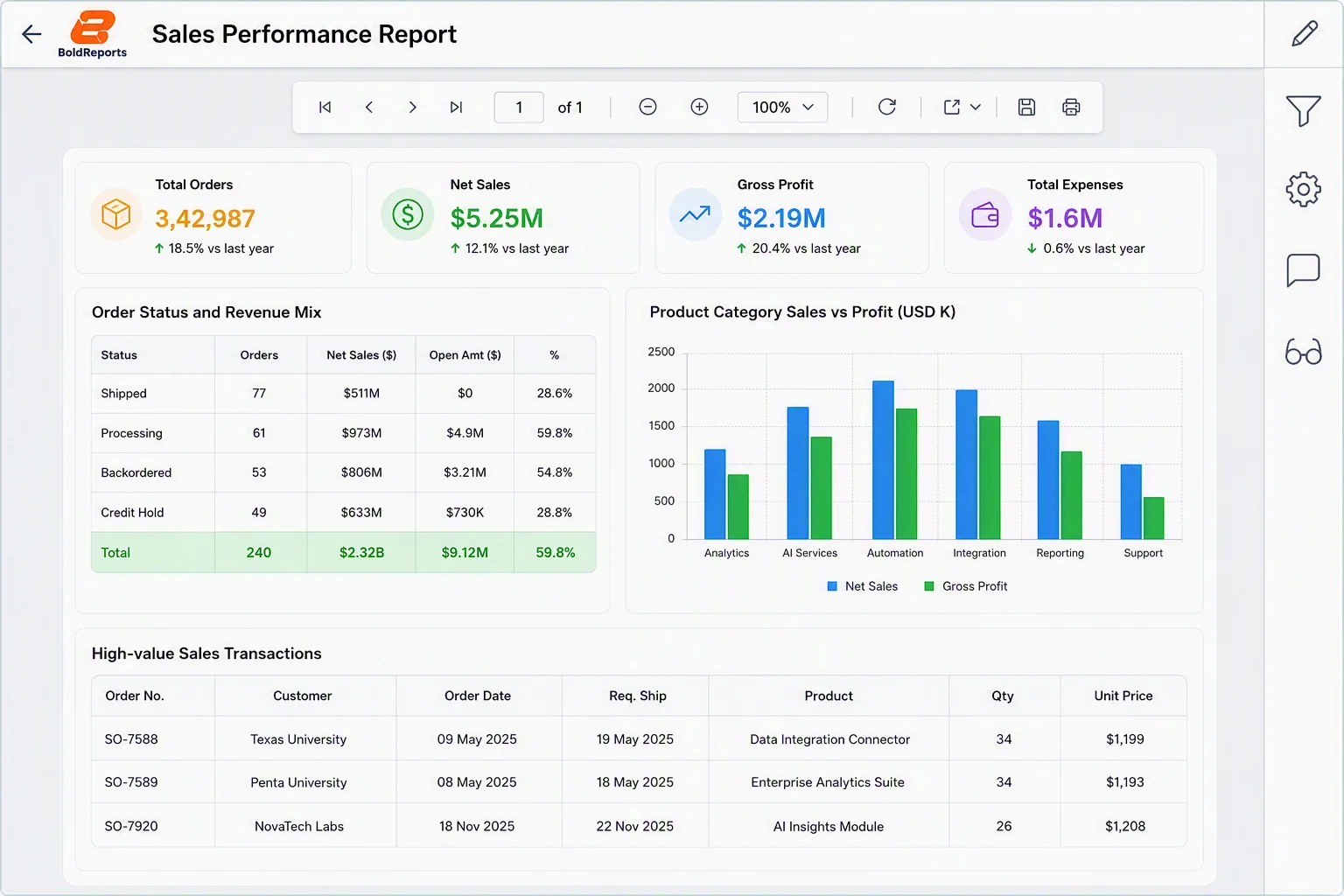Select the Credit Hold status row label
1344x896 pixels.
[x=132, y=513]
